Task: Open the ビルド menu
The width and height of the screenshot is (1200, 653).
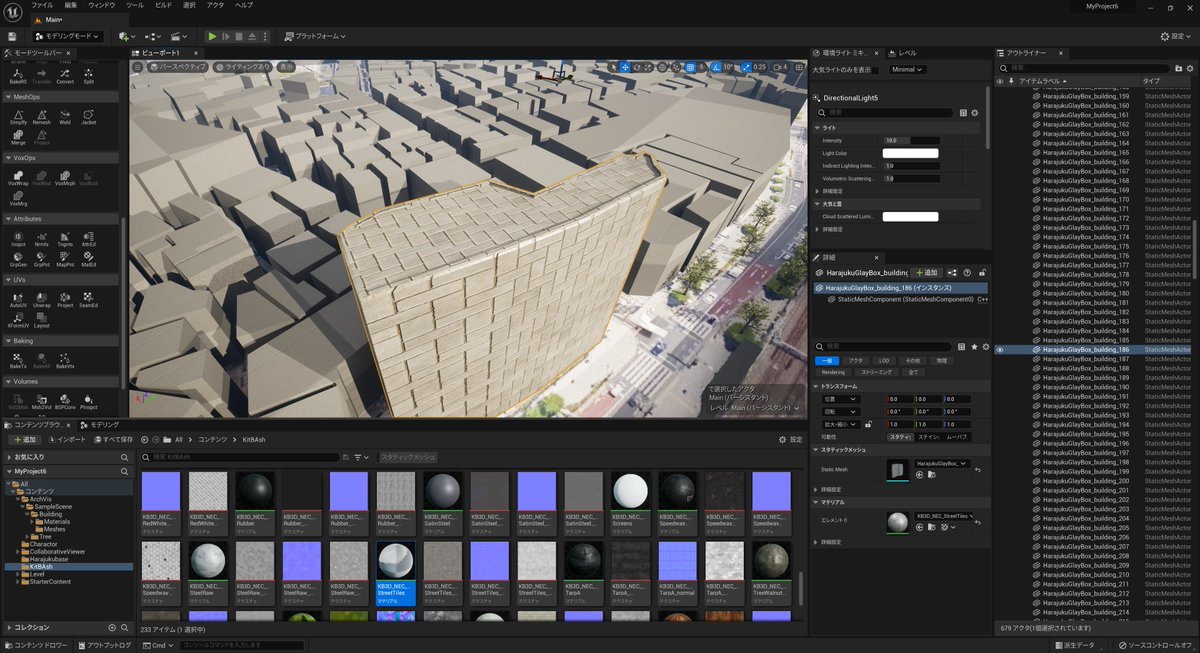Action: (x=163, y=5)
